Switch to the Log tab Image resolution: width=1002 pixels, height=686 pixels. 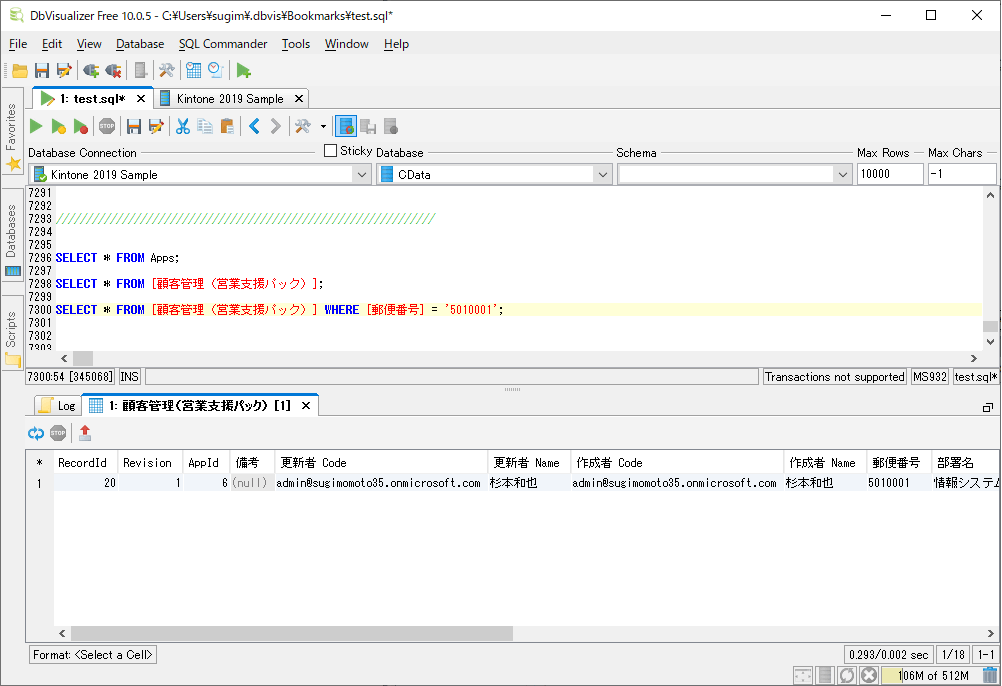pos(58,406)
